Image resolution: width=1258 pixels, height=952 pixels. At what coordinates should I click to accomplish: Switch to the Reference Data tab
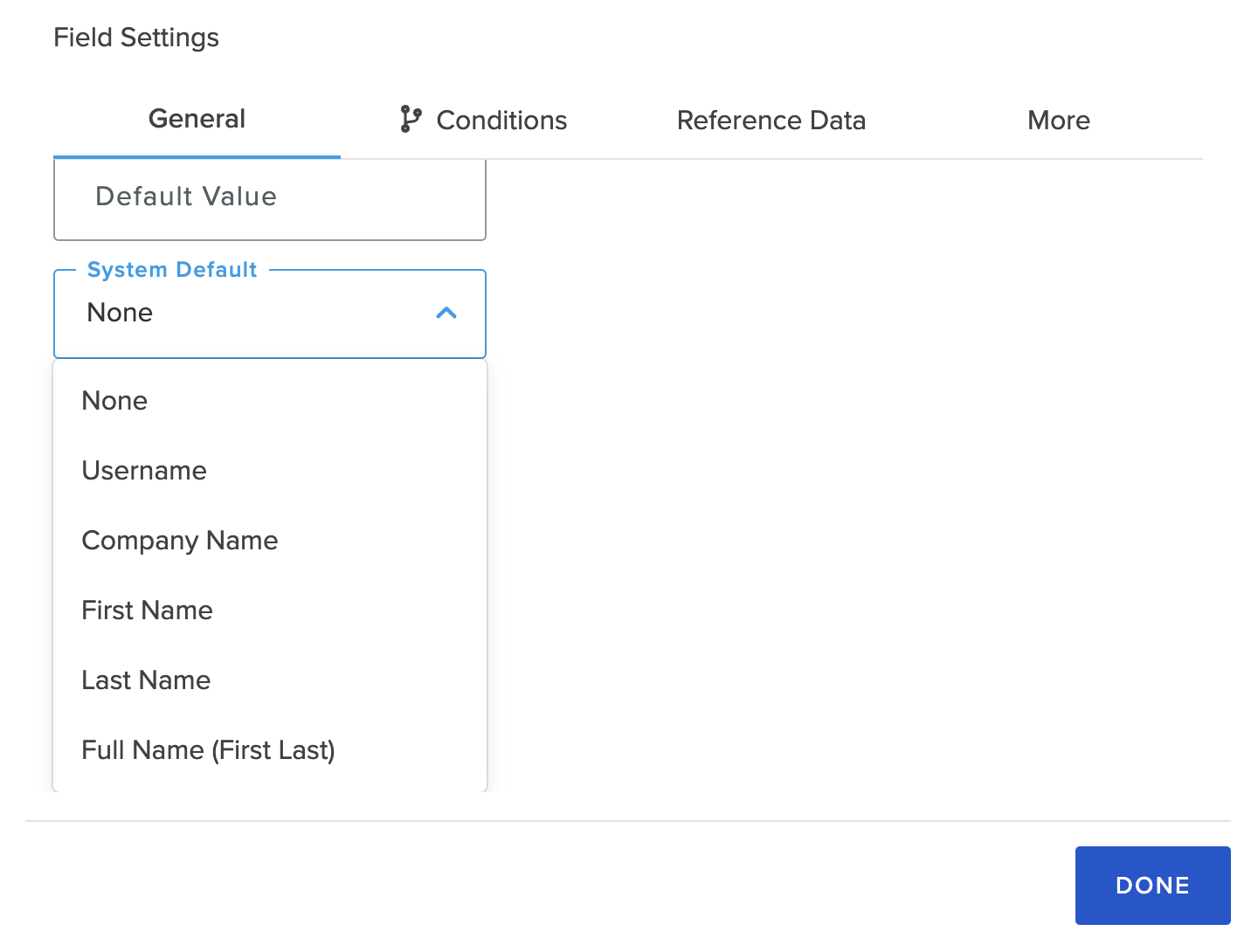771,120
